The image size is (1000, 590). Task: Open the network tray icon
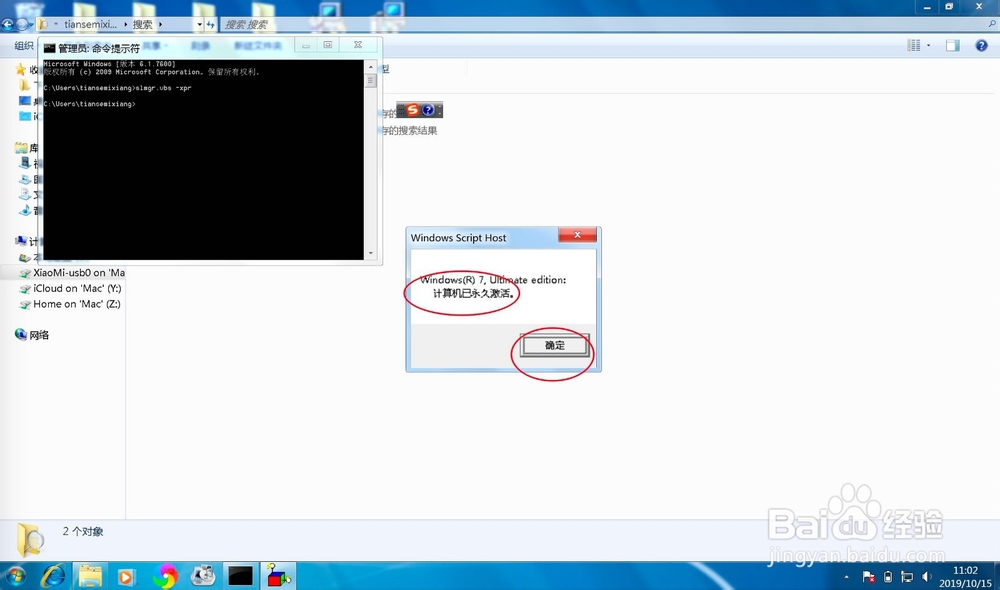907,577
